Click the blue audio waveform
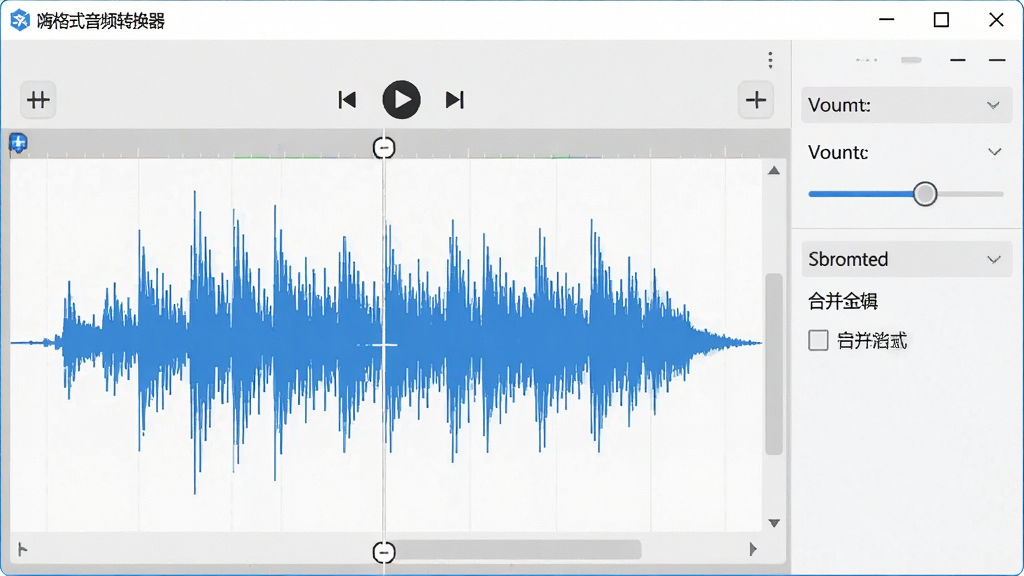The image size is (1024, 576). coord(386,343)
